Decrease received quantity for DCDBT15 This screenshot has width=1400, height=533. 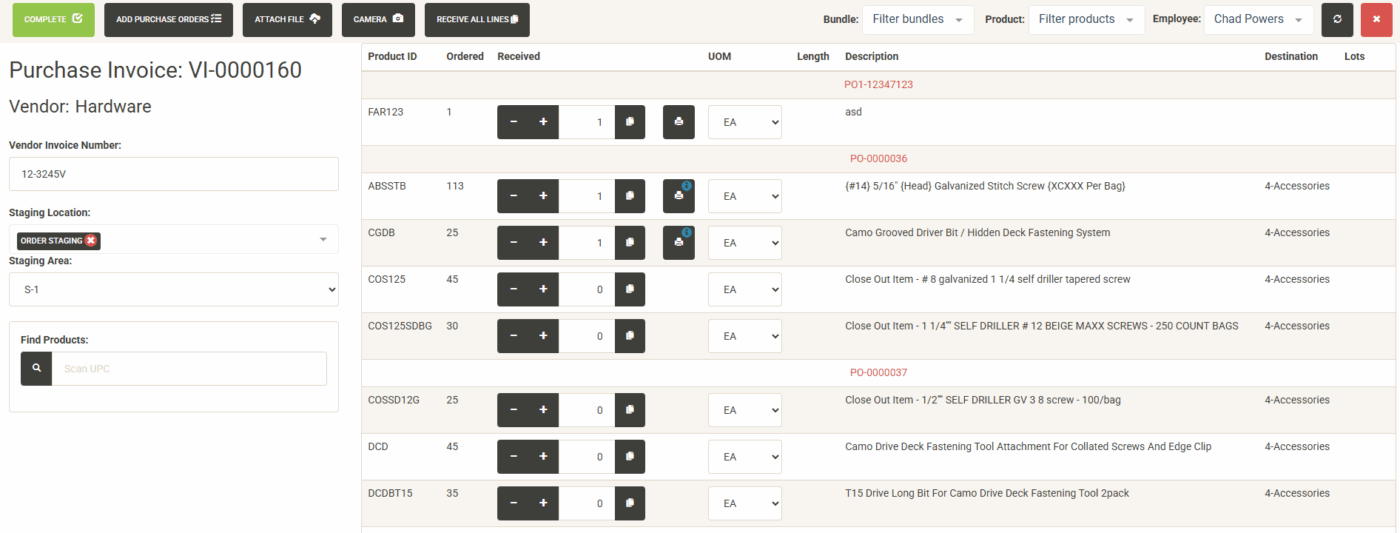(x=513, y=504)
